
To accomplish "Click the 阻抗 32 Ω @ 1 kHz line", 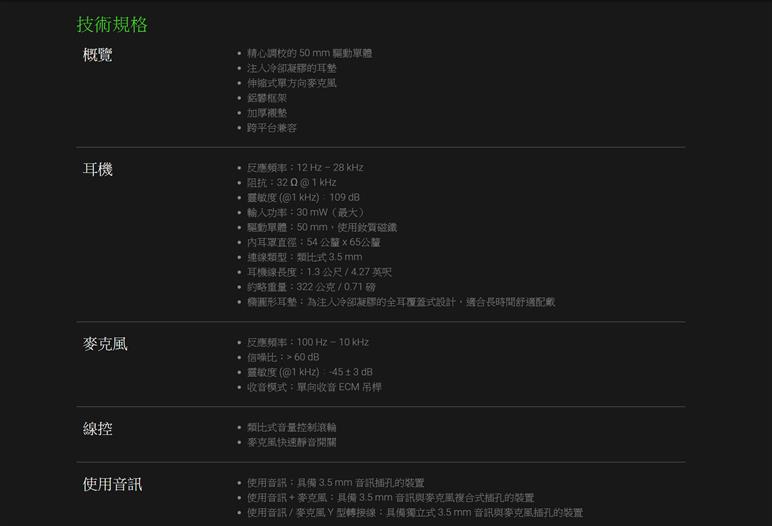I will tap(291, 183).
